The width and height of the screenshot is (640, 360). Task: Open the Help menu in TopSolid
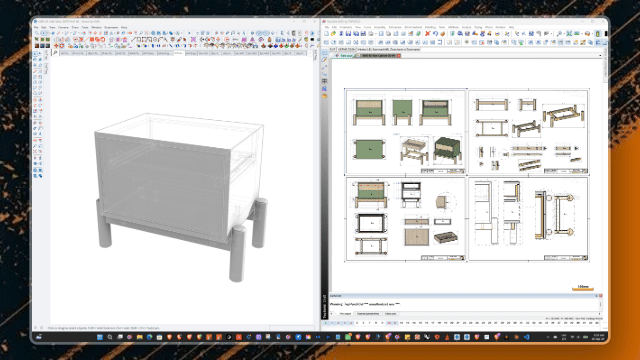coord(511,27)
